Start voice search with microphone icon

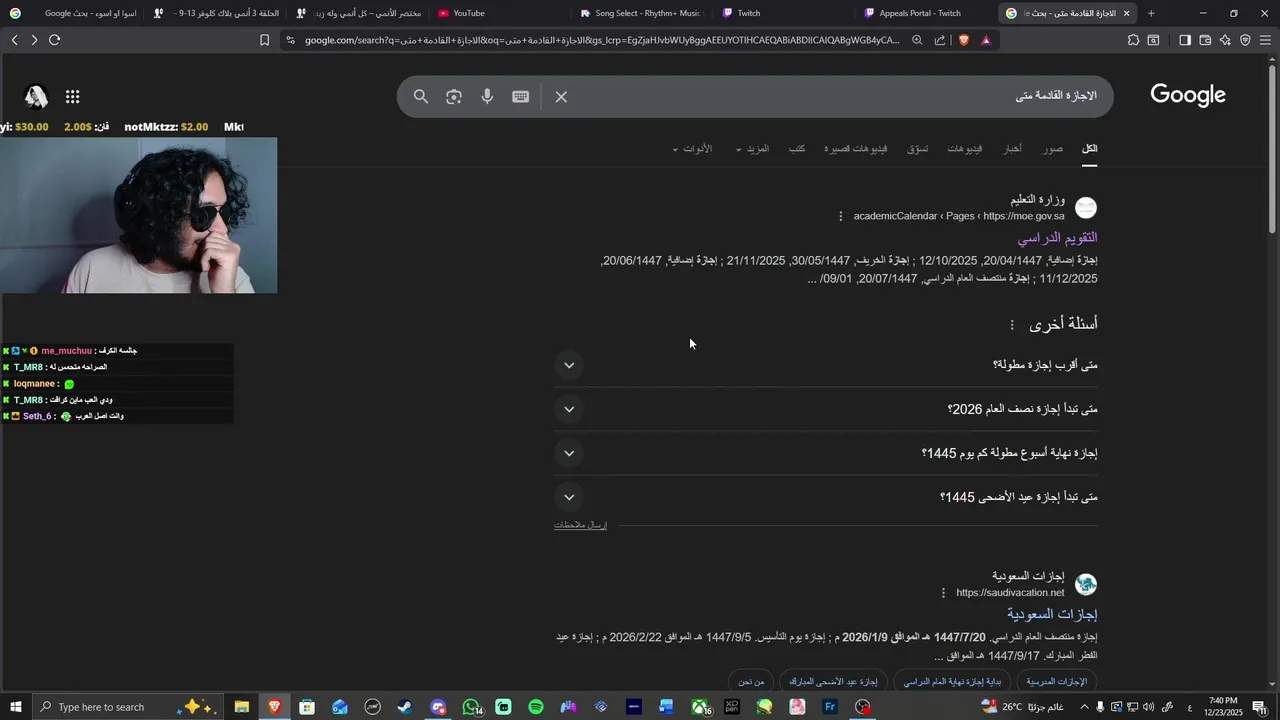click(487, 97)
